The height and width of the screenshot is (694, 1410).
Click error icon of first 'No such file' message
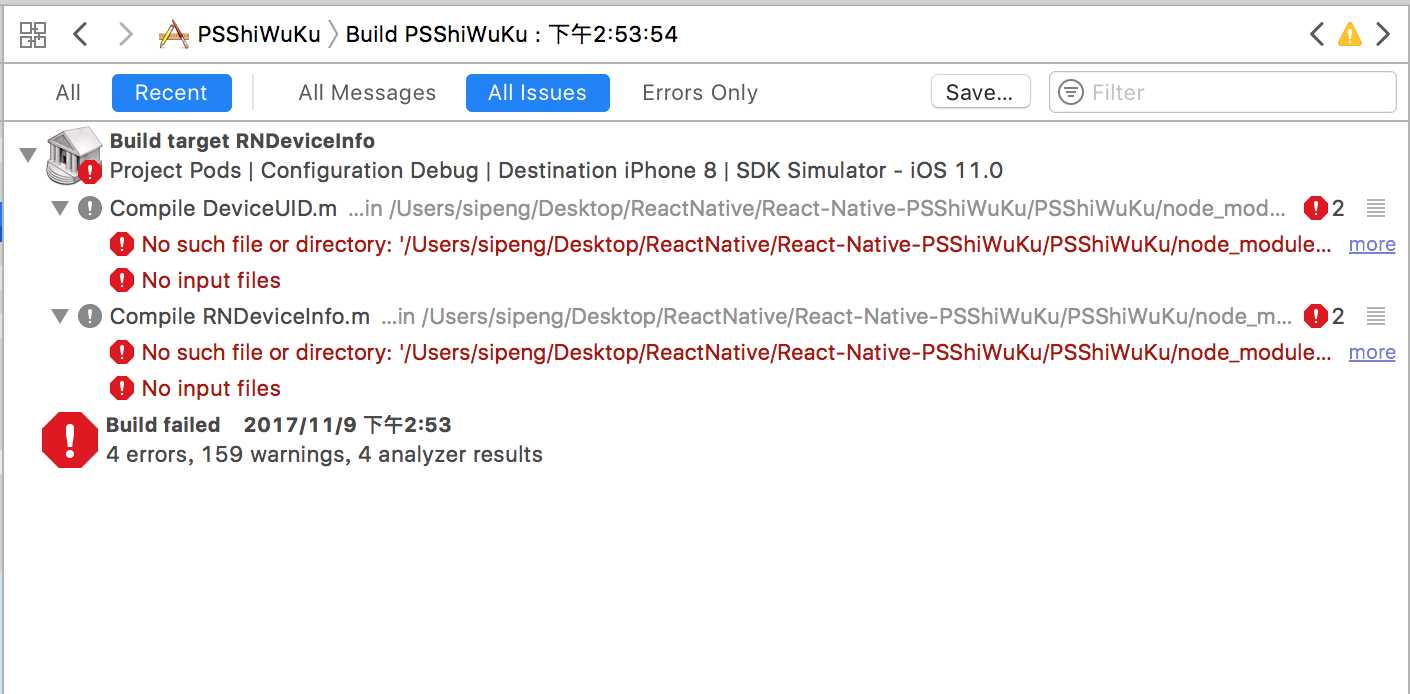tap(122, 244)
